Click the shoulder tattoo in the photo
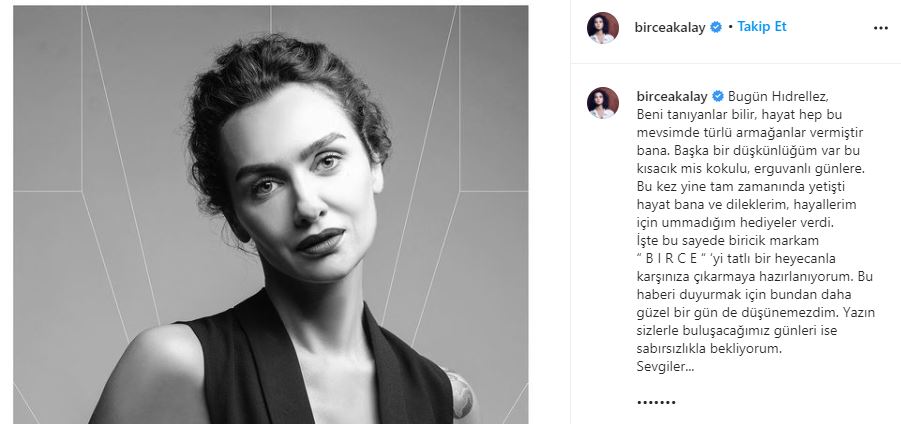The width and height of the screenshot is (901, 424). point(462,394)
